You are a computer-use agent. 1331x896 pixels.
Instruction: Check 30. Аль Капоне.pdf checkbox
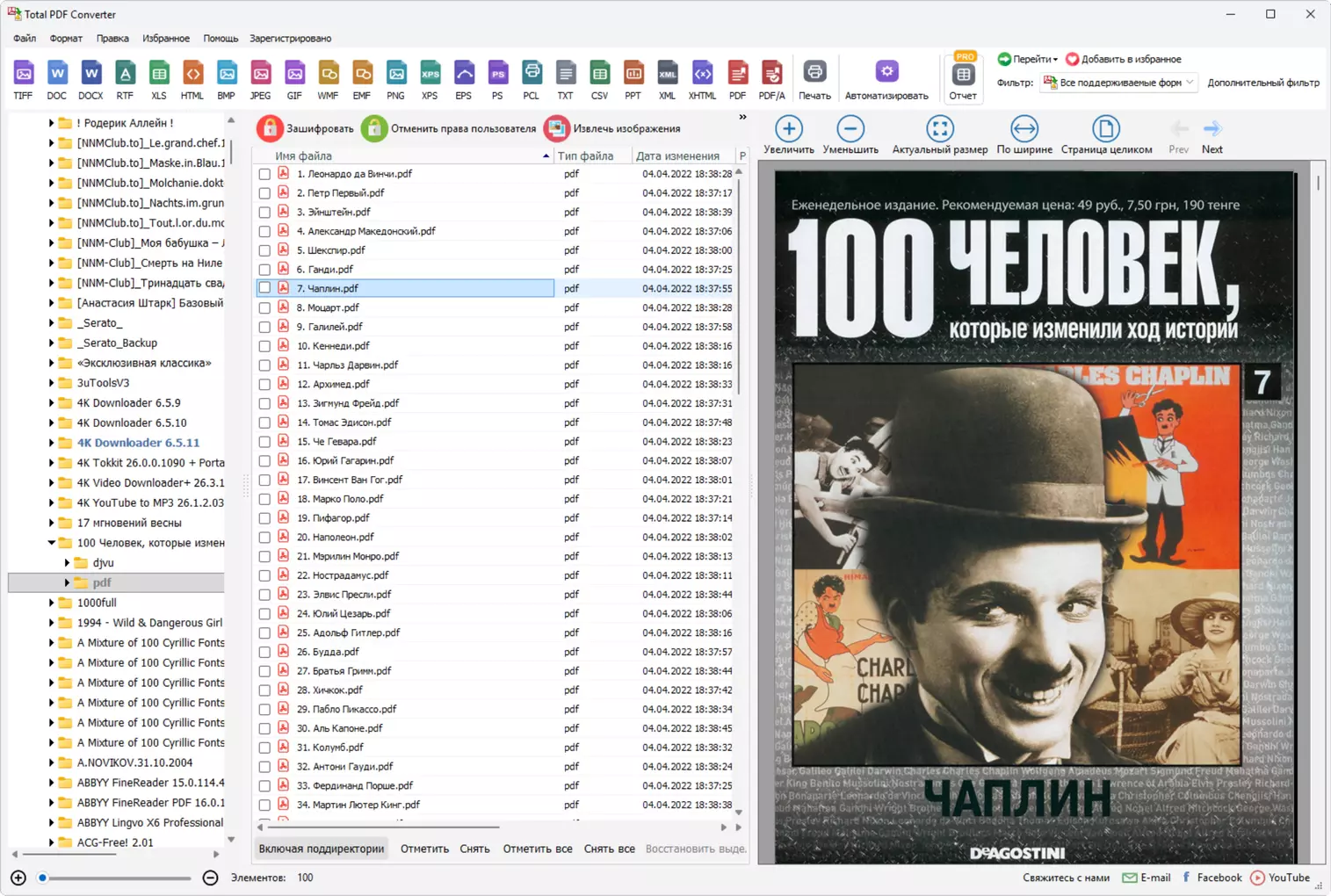(x=264, y=729)
